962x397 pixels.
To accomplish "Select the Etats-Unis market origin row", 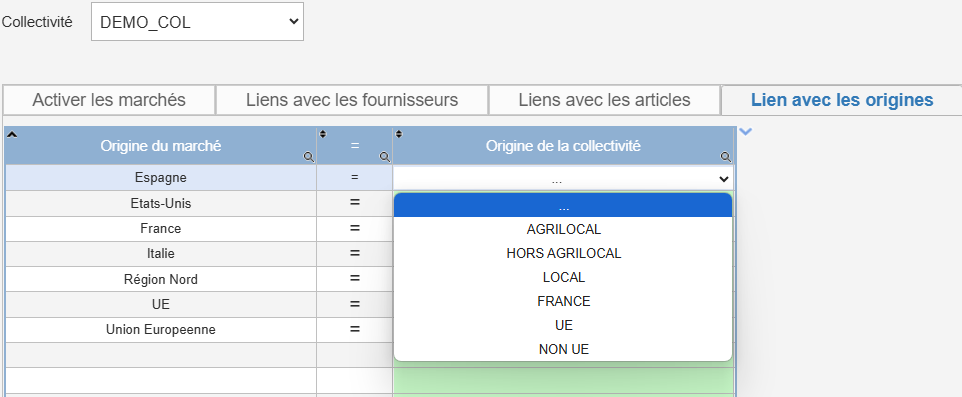I will tap(161, 203).
